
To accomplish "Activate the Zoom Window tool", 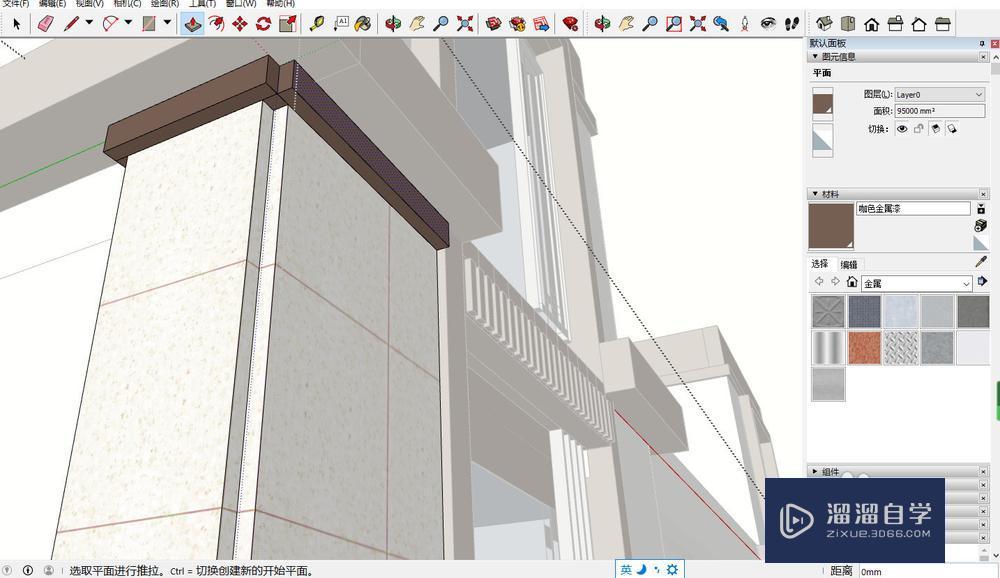I will [673, 24].
